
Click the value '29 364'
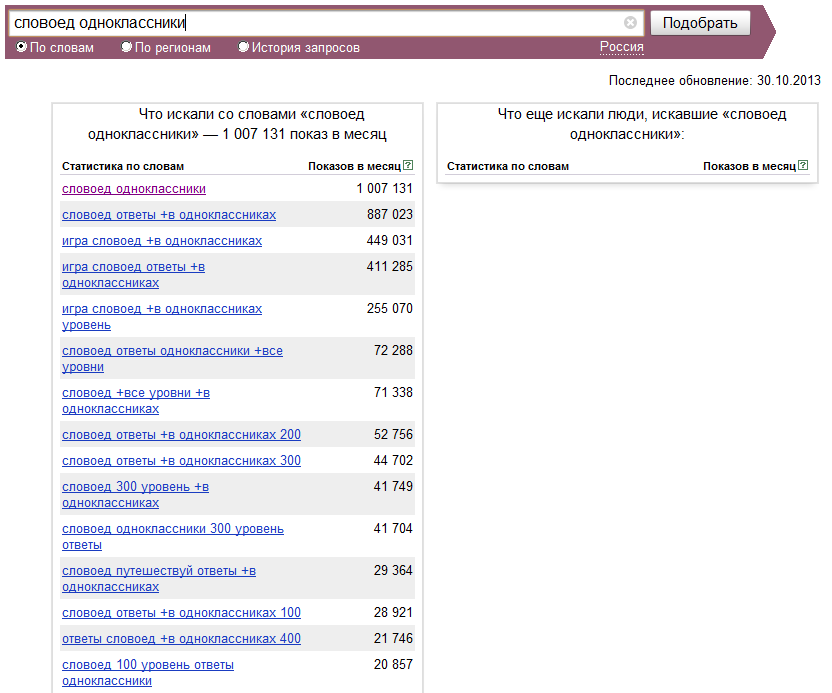[393, 570]
